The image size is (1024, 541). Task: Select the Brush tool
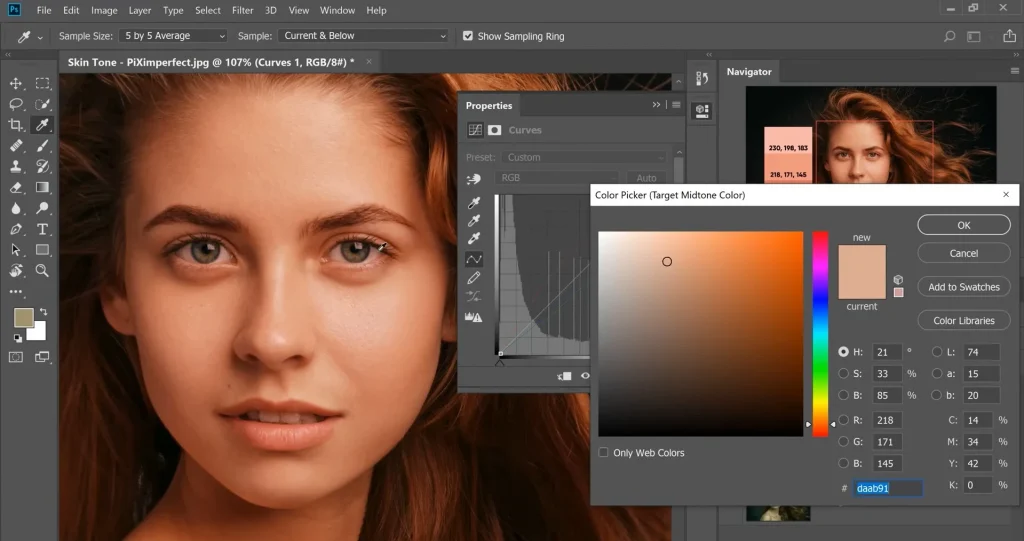coord(42,146)
